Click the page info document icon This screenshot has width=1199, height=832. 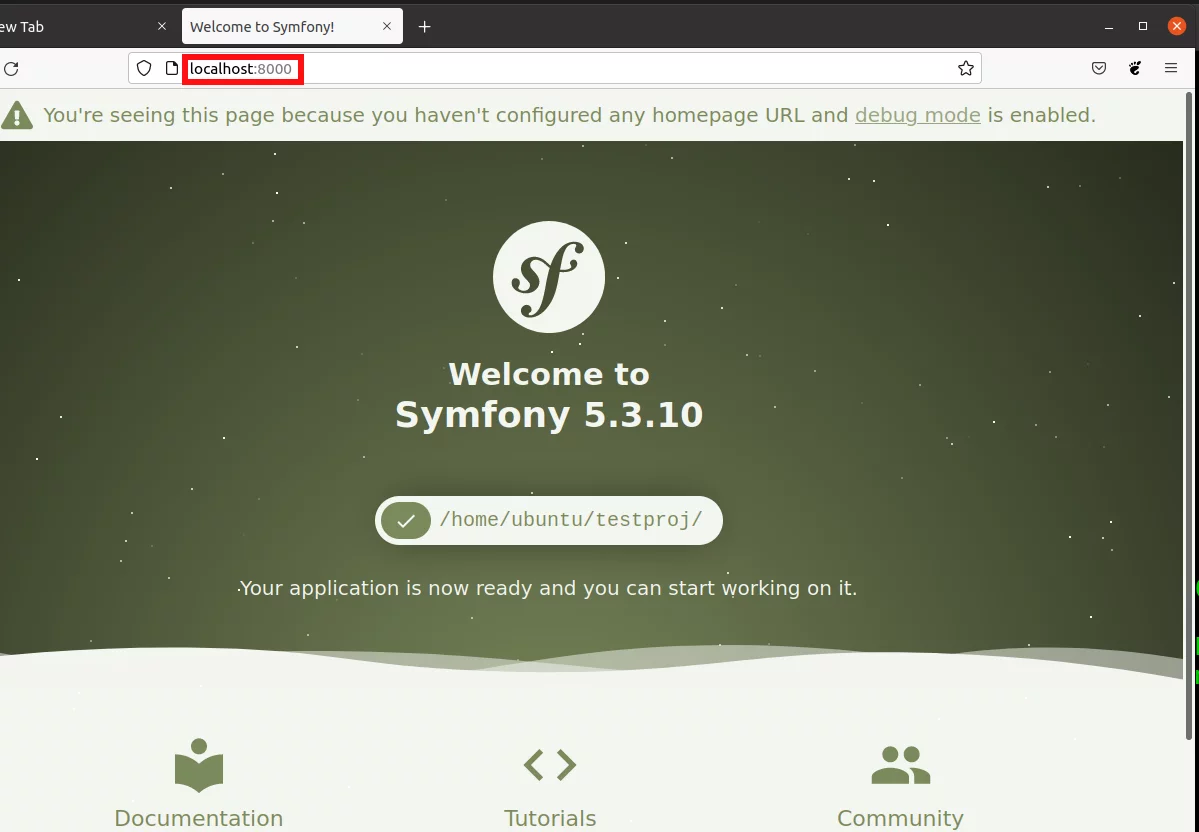pos(172,68)
